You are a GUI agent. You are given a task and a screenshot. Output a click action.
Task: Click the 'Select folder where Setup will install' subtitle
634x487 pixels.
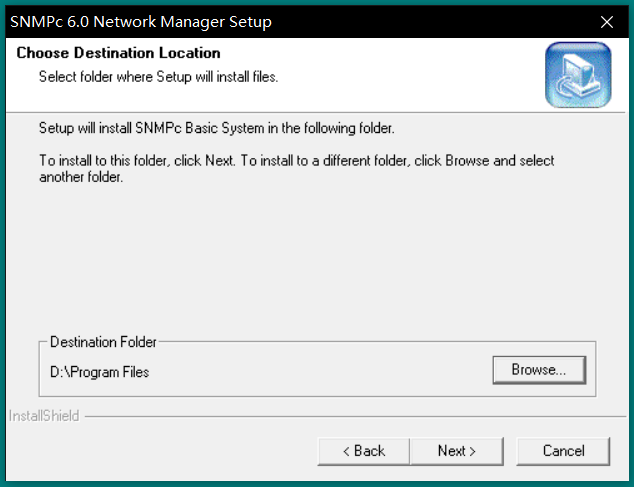(x=158, y=76)
